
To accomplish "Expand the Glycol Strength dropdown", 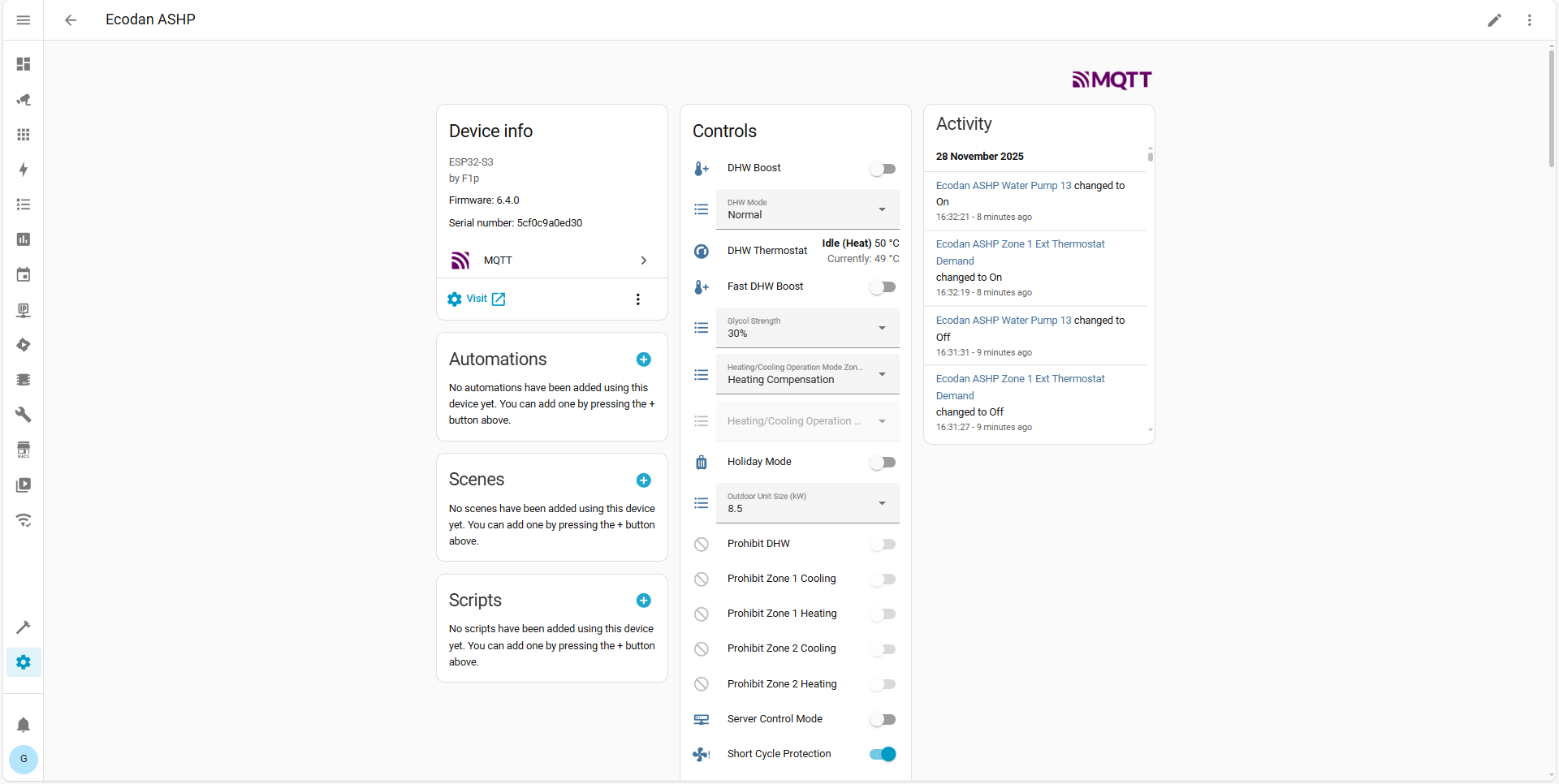I will click(807, 328).
